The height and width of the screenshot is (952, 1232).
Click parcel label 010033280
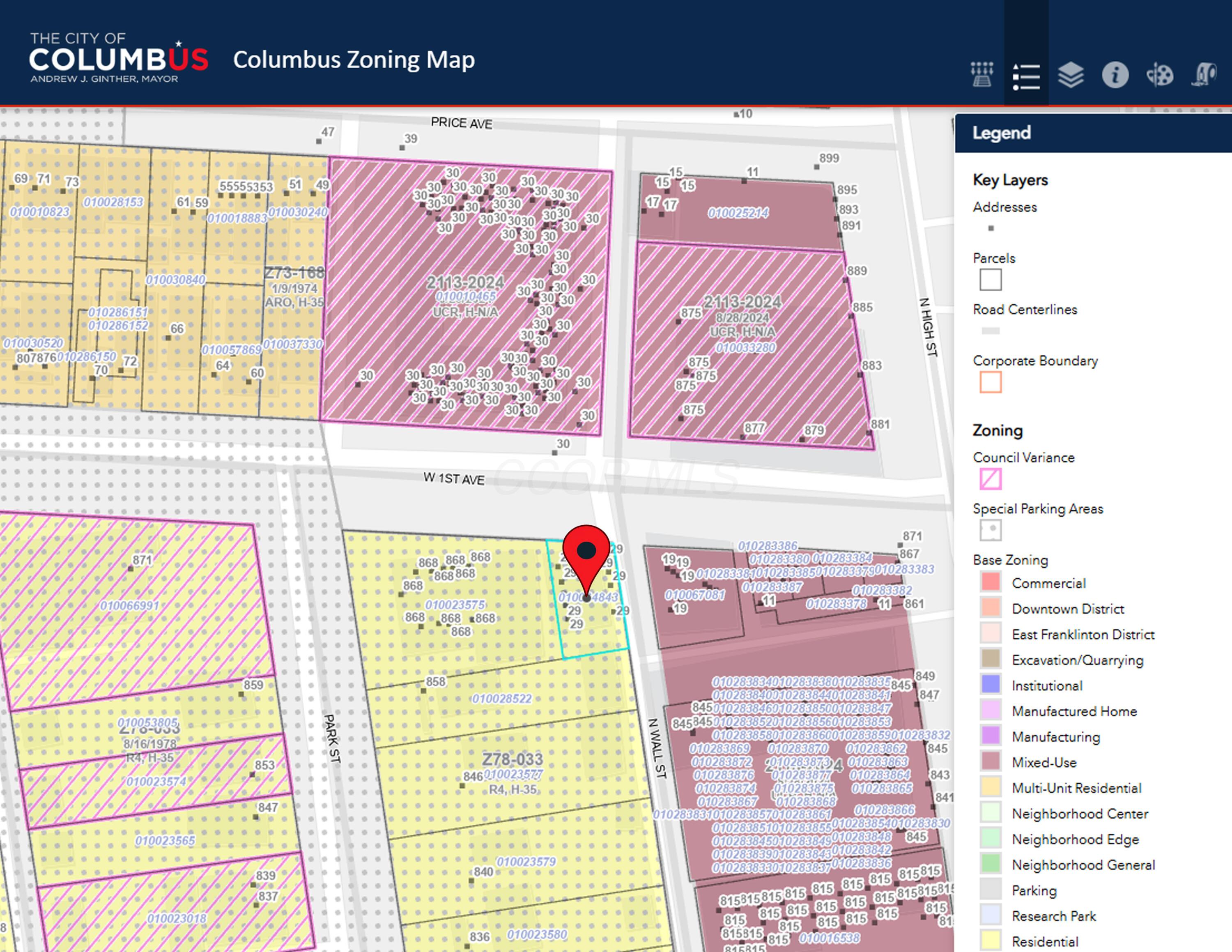[x=745, y=347]
